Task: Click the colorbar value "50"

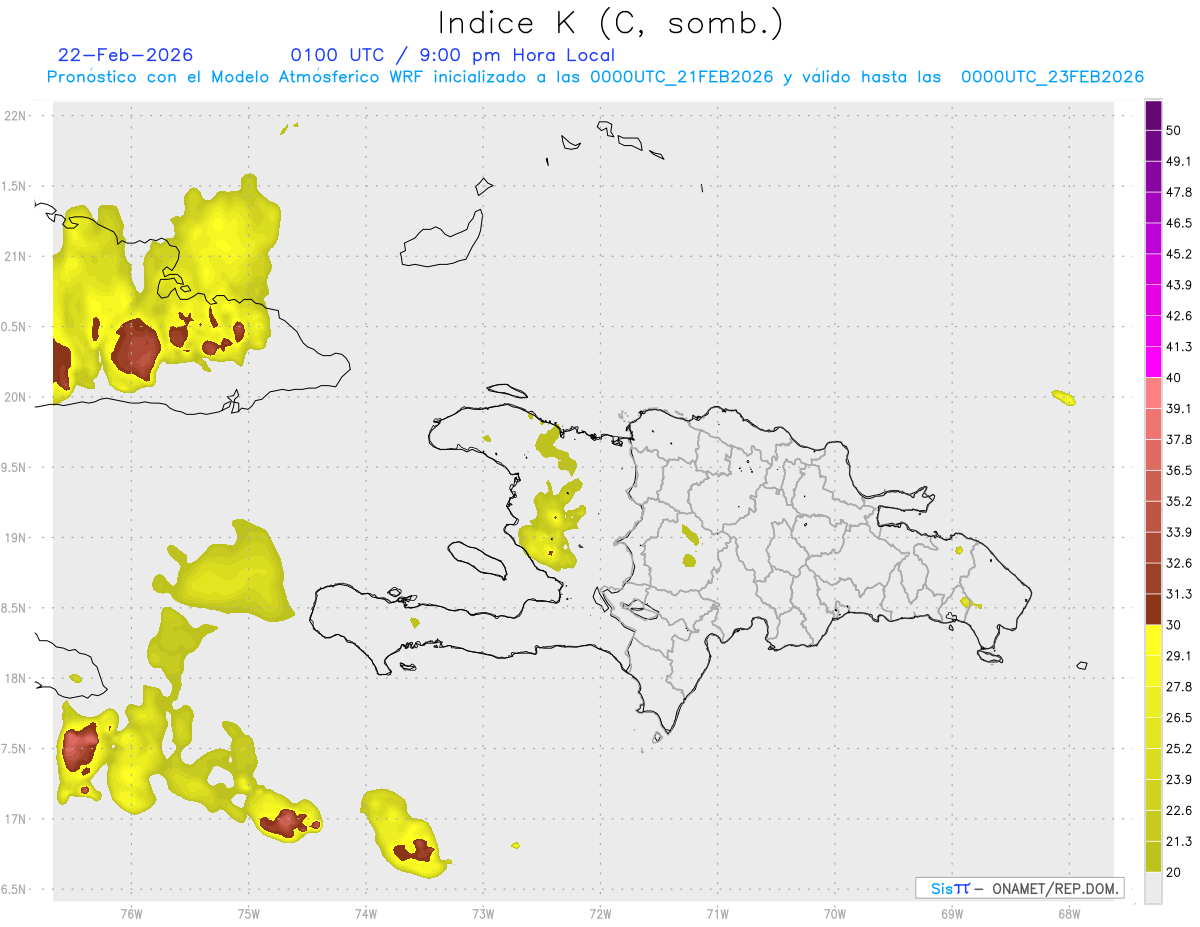Action: point(1173,131)
